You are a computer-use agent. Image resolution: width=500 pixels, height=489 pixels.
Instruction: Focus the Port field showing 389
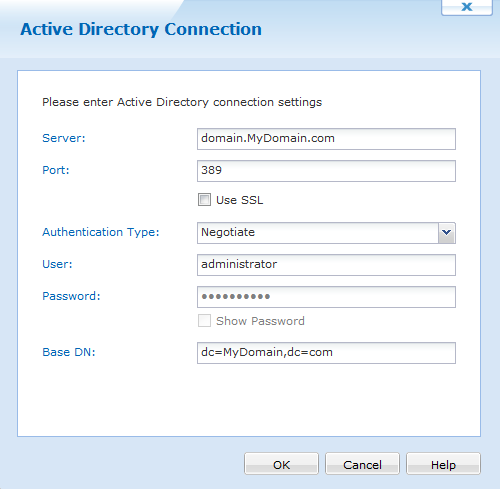[x=326, y=171]
